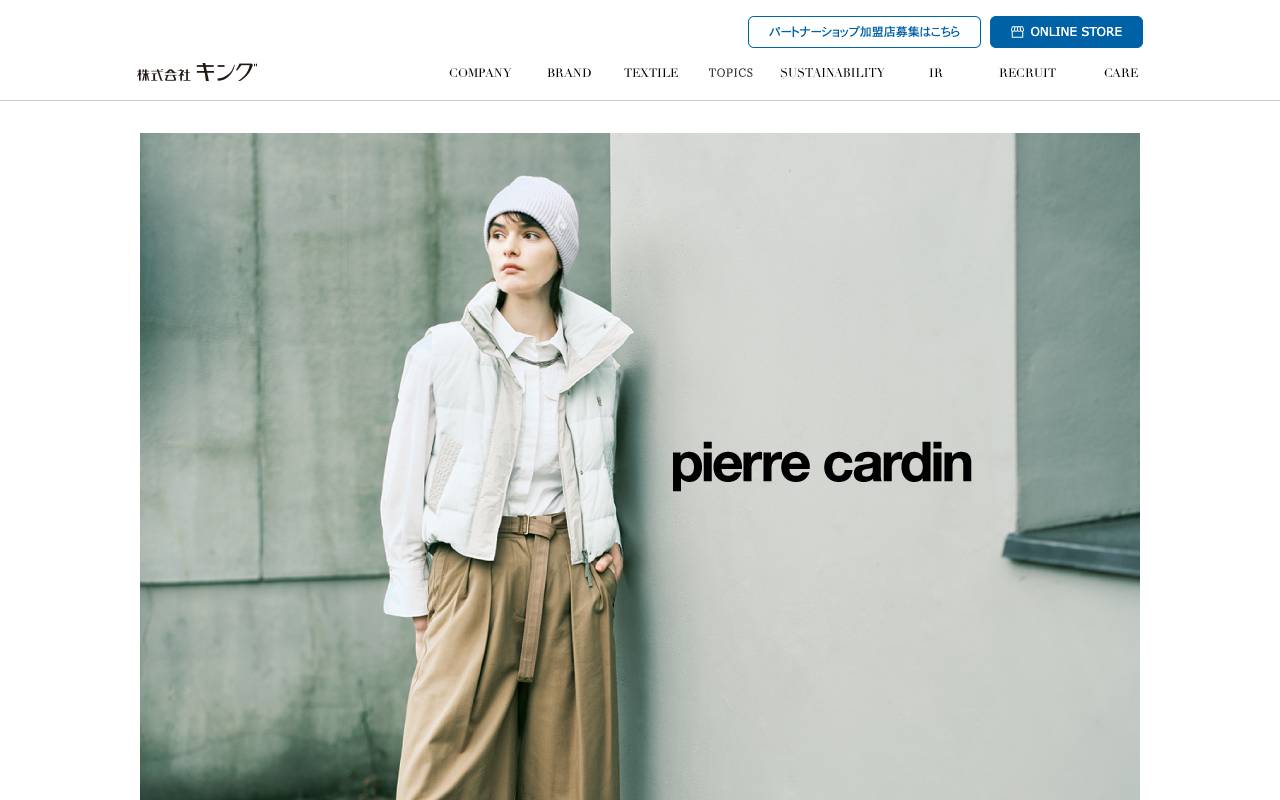Select CARE in the top navigation
Screen dimensions: 1280x800
click(1121, 73)
